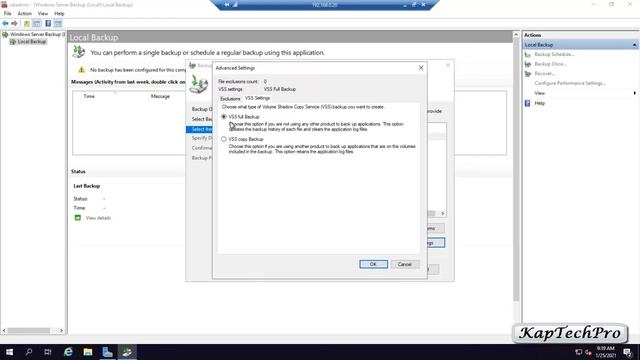The height and width of the screenshot is (360, 640).
Task: Switch to Windows Server Backup taskbar icon
Action: [x=127, y=352]
